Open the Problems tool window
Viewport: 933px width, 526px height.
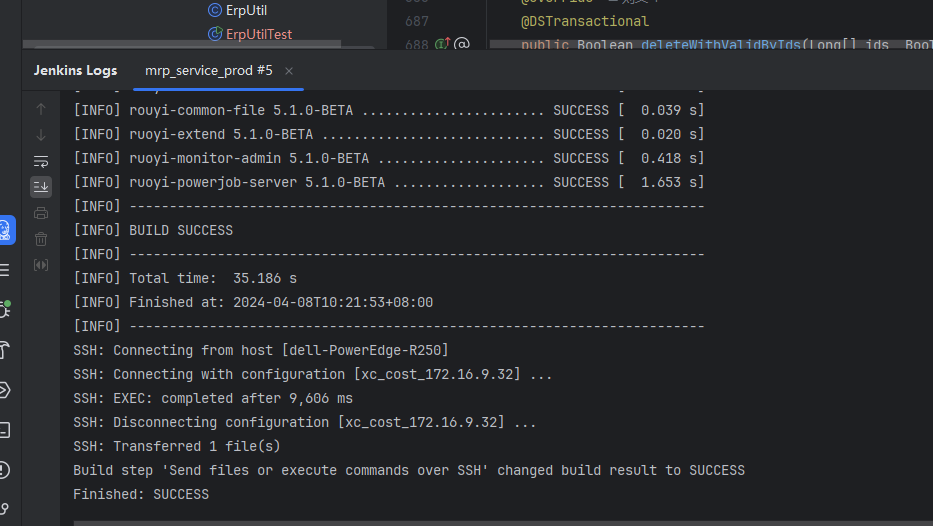(x=5, y=469)
